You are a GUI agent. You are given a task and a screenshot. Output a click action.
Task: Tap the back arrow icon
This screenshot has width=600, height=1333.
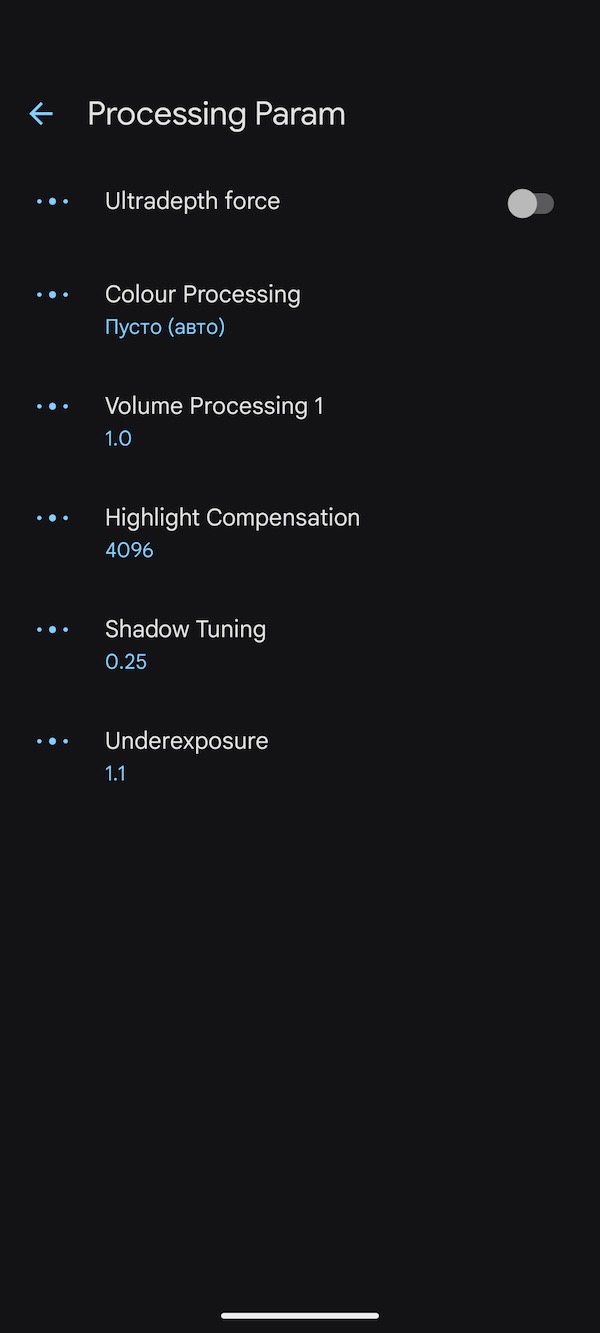[x=41, y=114]
